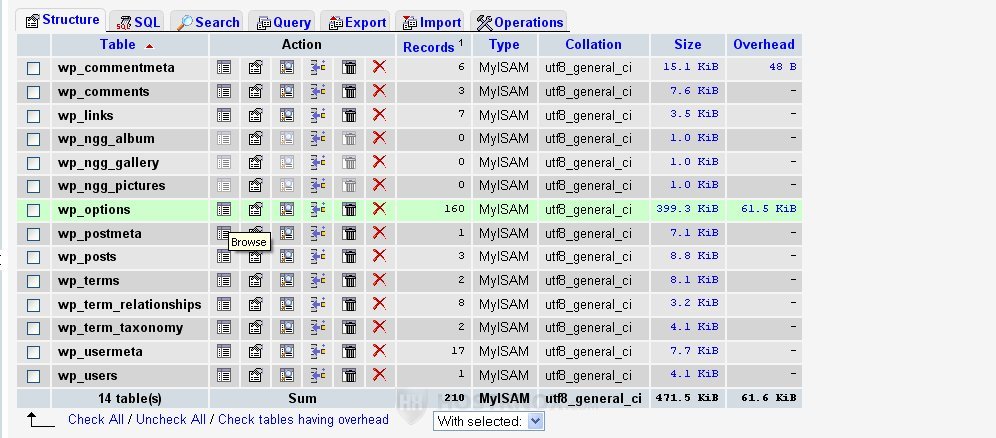Drop the wp_terms table

coord(379,280)
